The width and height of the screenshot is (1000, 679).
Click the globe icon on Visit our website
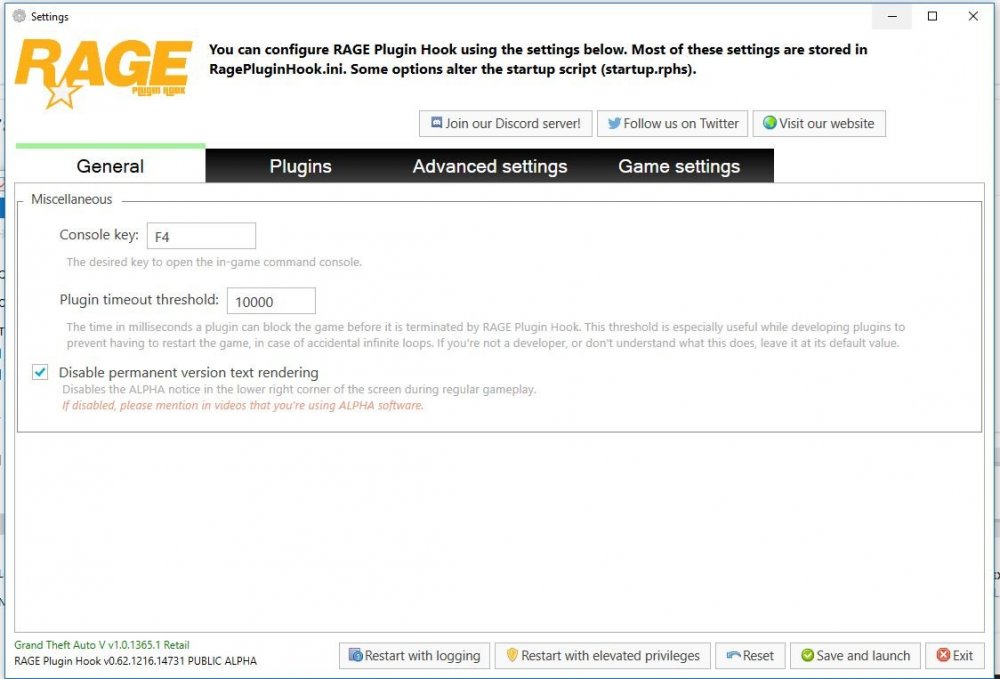tap(770, 122)
